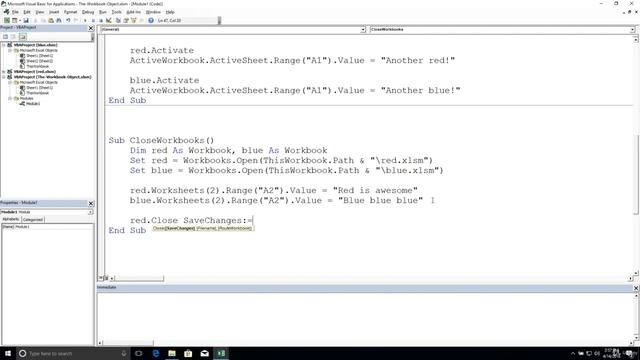
Task: Select VBAProject (red.xlsm) in project tree
Action: pyautogui.click(x=35, y=71)
